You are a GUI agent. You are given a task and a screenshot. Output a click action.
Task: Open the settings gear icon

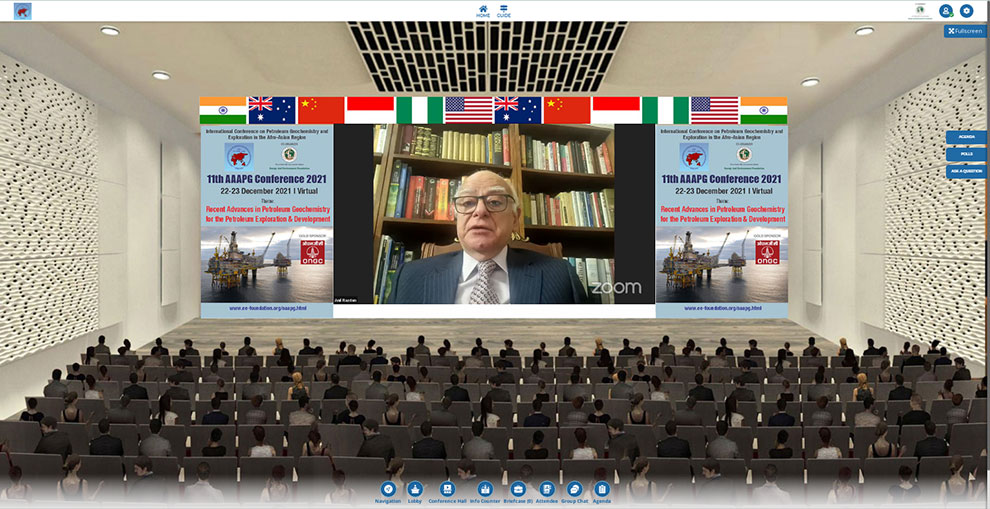click(x=967, y=11)
